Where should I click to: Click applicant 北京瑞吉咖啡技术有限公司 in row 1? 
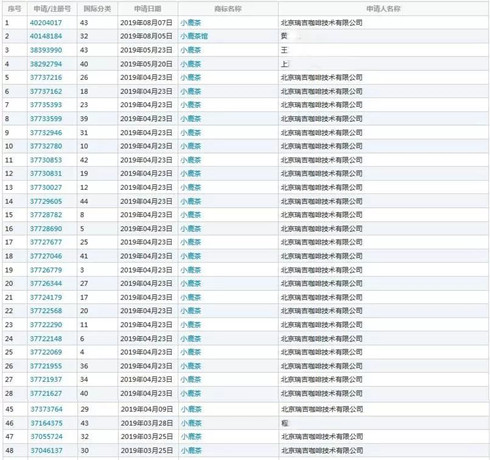(x=322, y=23)
